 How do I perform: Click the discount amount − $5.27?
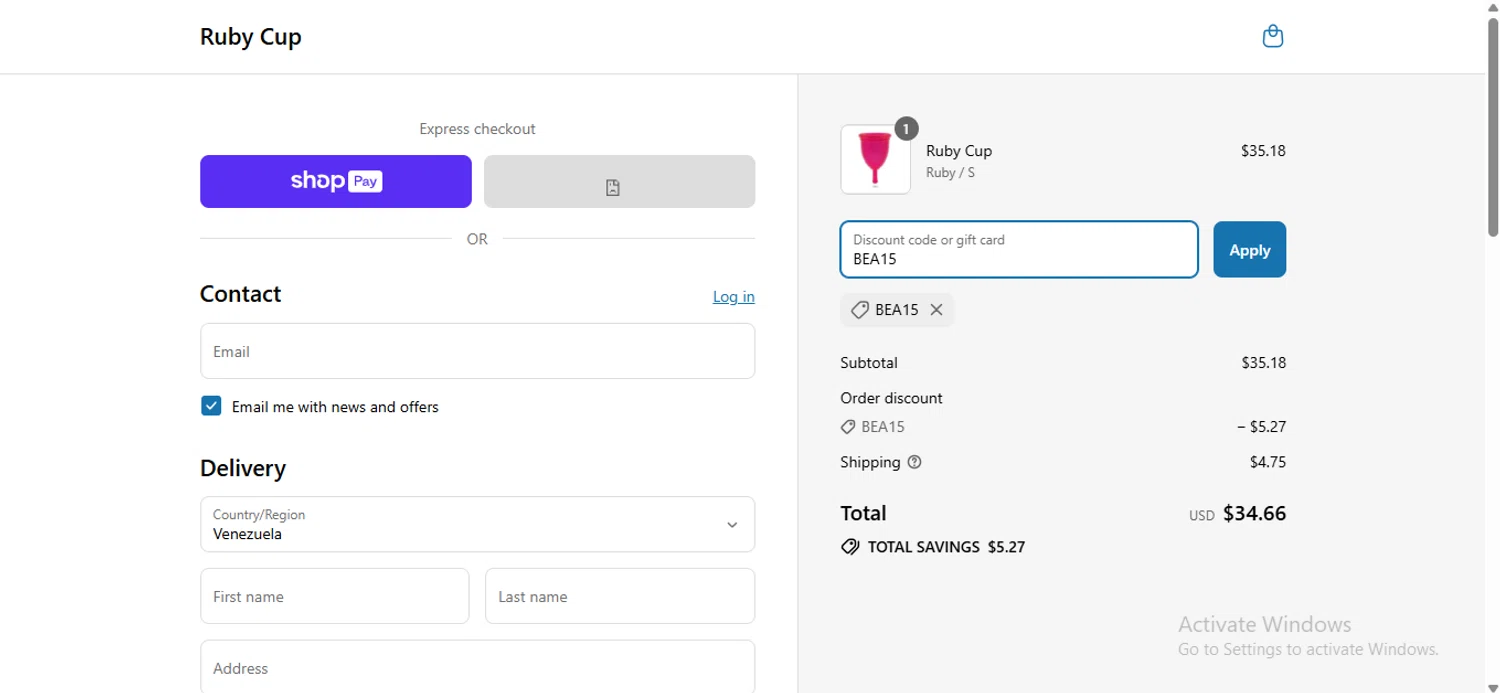pos(1261,427)
